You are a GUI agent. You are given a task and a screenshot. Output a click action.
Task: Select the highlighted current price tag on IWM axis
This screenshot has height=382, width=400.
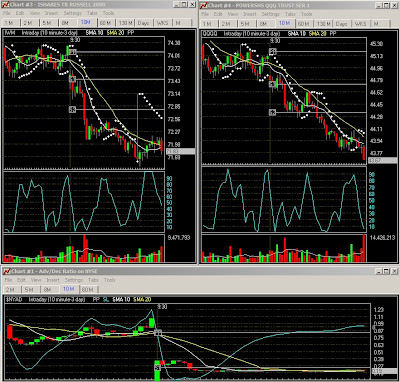pyautogui.click(x=180, y=151)
